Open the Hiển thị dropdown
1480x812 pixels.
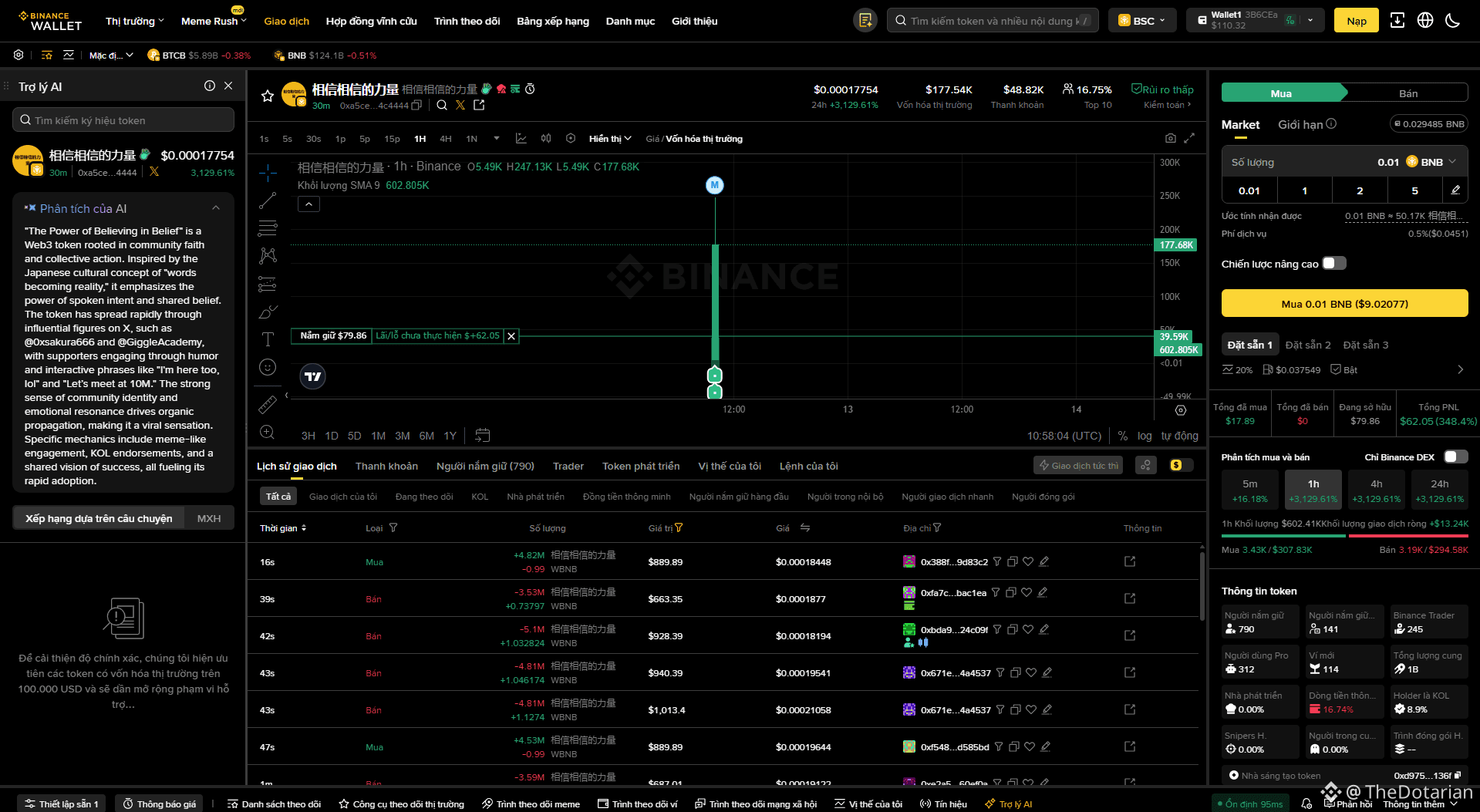tap(610, 139)
